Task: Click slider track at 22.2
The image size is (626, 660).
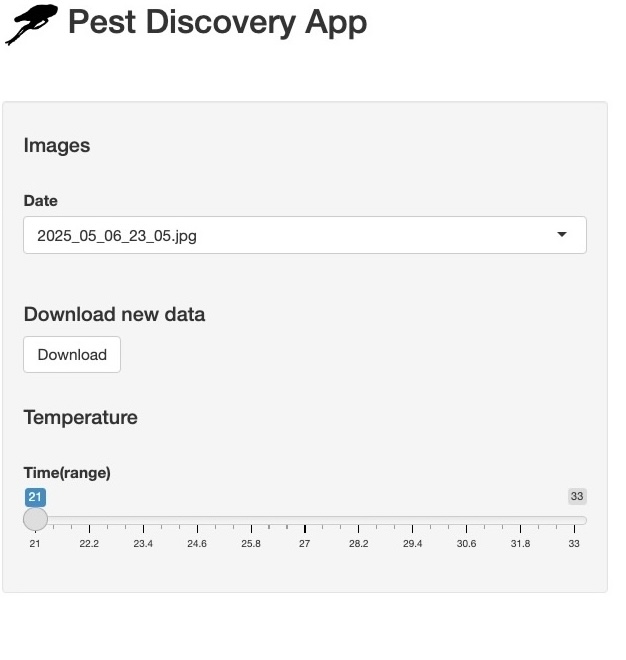Action: [89, 521]
